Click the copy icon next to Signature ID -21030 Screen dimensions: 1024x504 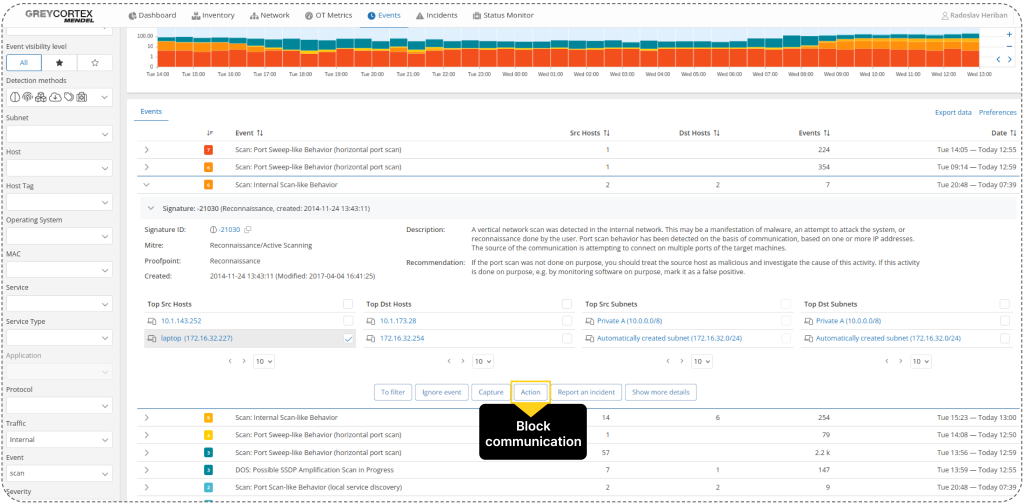247,230
